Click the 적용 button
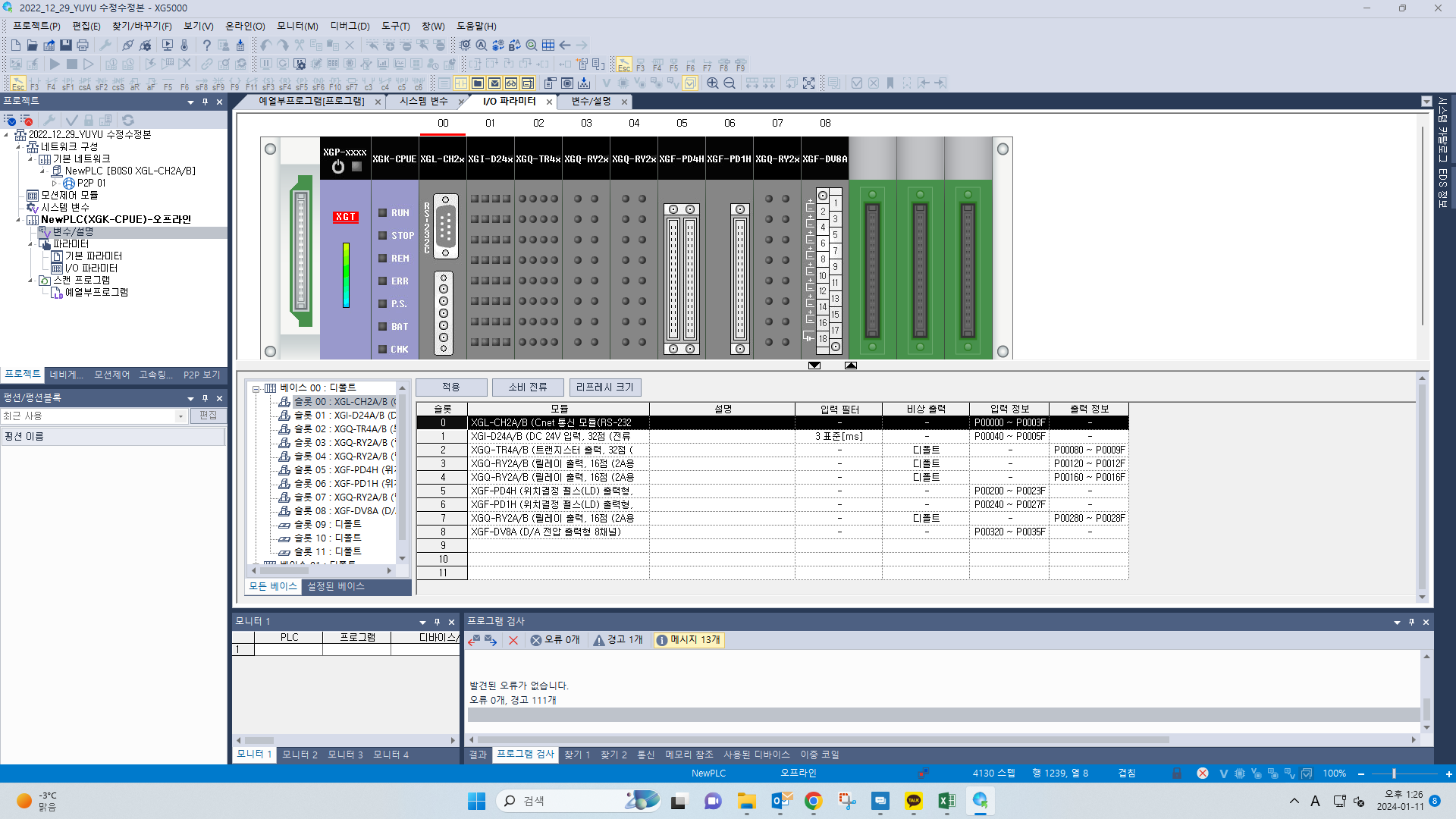1456x819 pixels. click(451, 388)
